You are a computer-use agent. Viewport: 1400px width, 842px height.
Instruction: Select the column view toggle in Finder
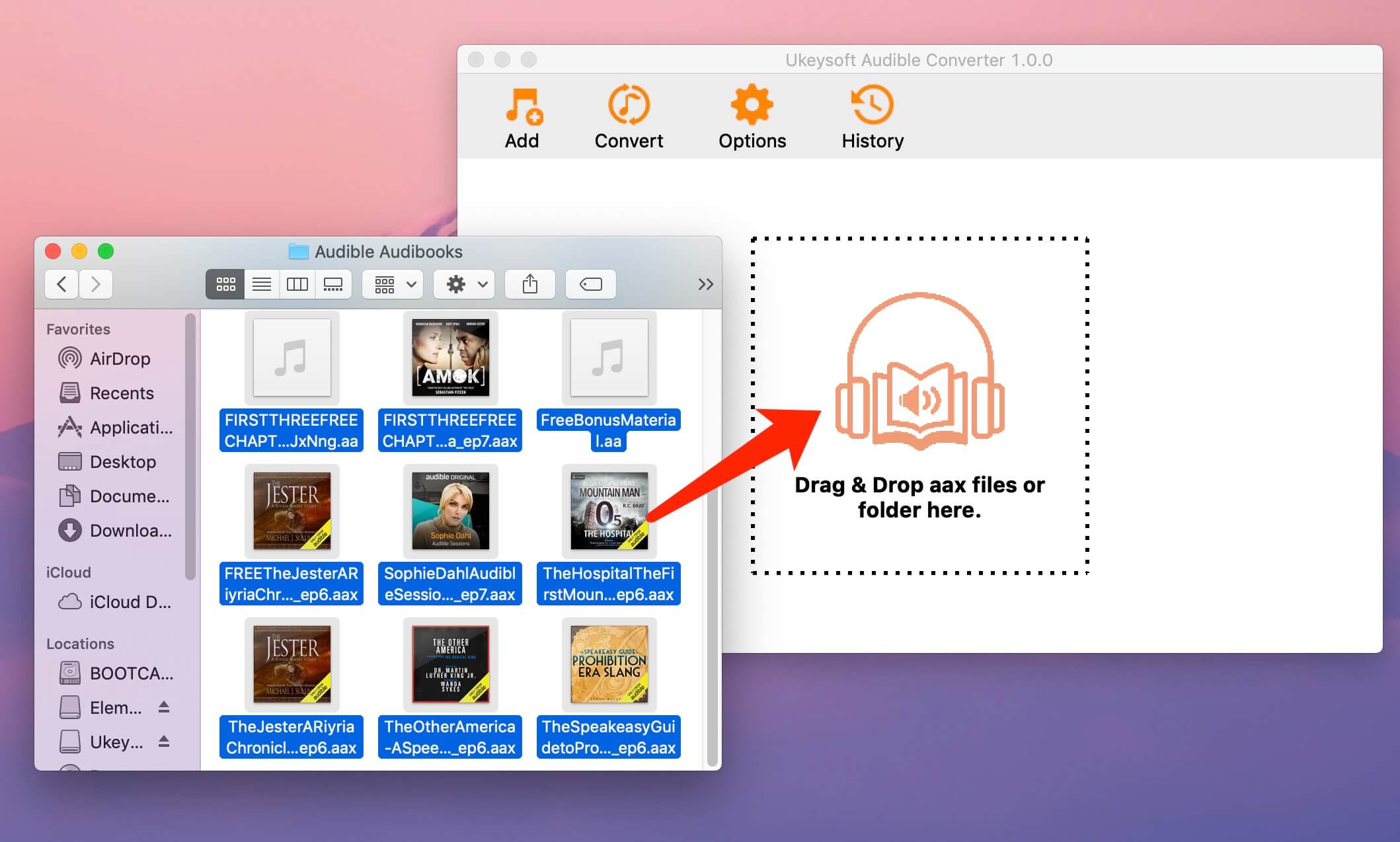[x=298, y=285]
